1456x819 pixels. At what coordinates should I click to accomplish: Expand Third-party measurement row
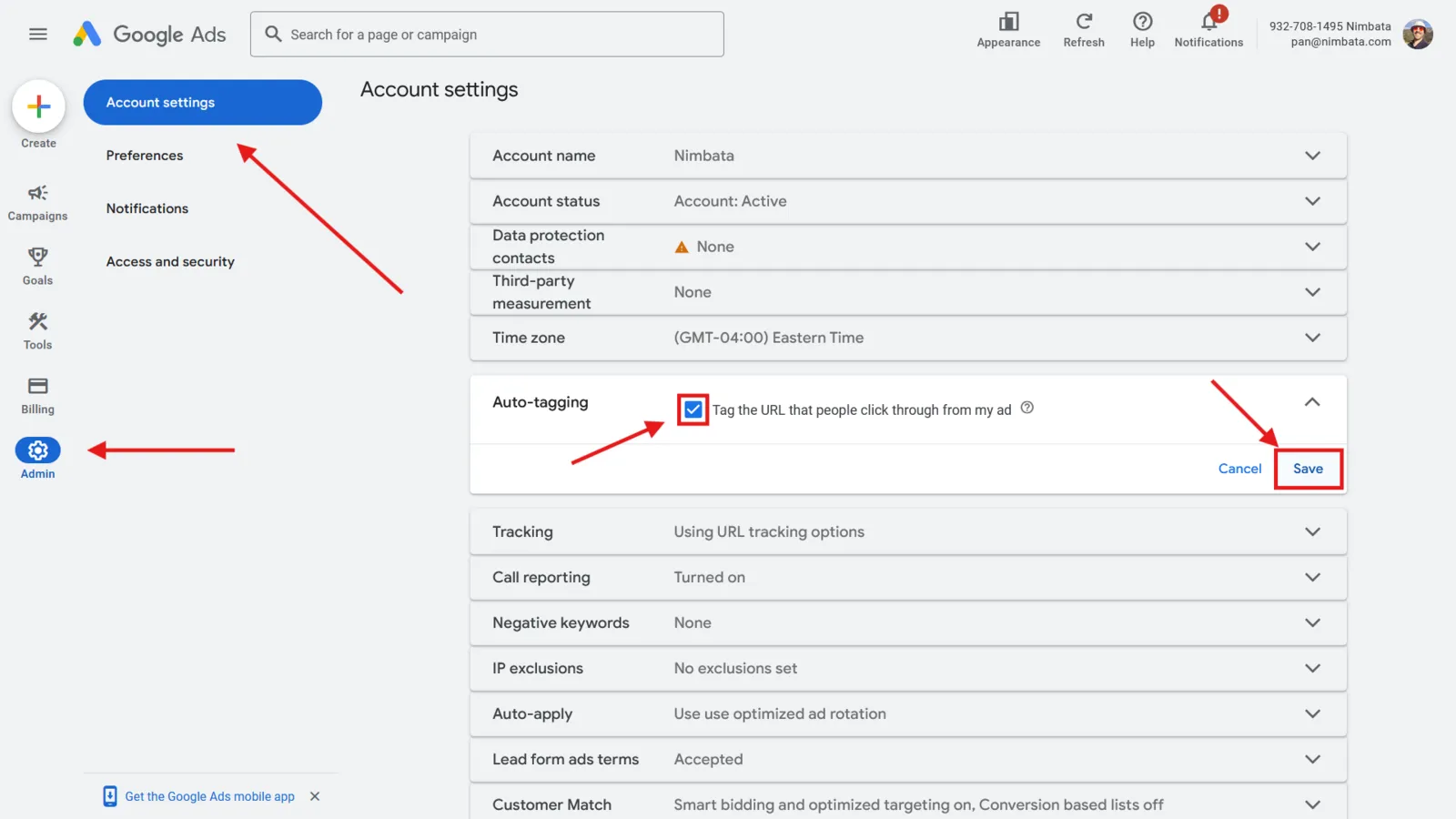pos(908,292)
